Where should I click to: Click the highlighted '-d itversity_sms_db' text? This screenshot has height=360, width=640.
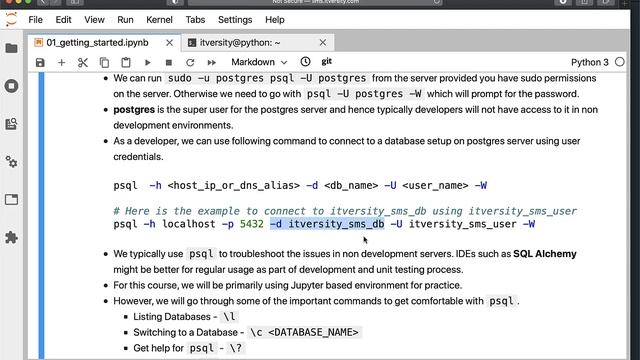pos(327,224)
